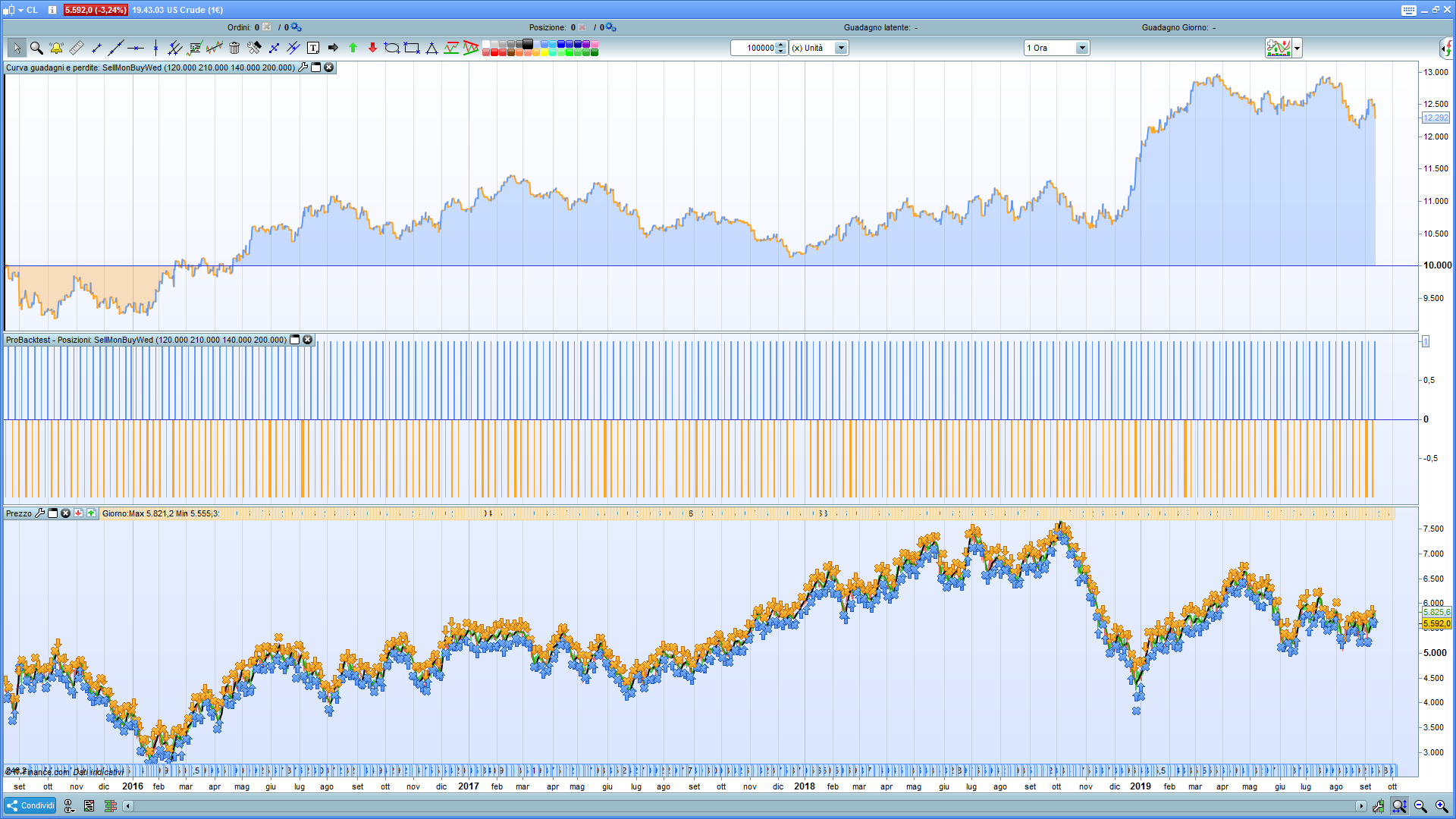Click the trash delete objects icon
Viewport: 1456px width, 819px height.
coord(234,48)
